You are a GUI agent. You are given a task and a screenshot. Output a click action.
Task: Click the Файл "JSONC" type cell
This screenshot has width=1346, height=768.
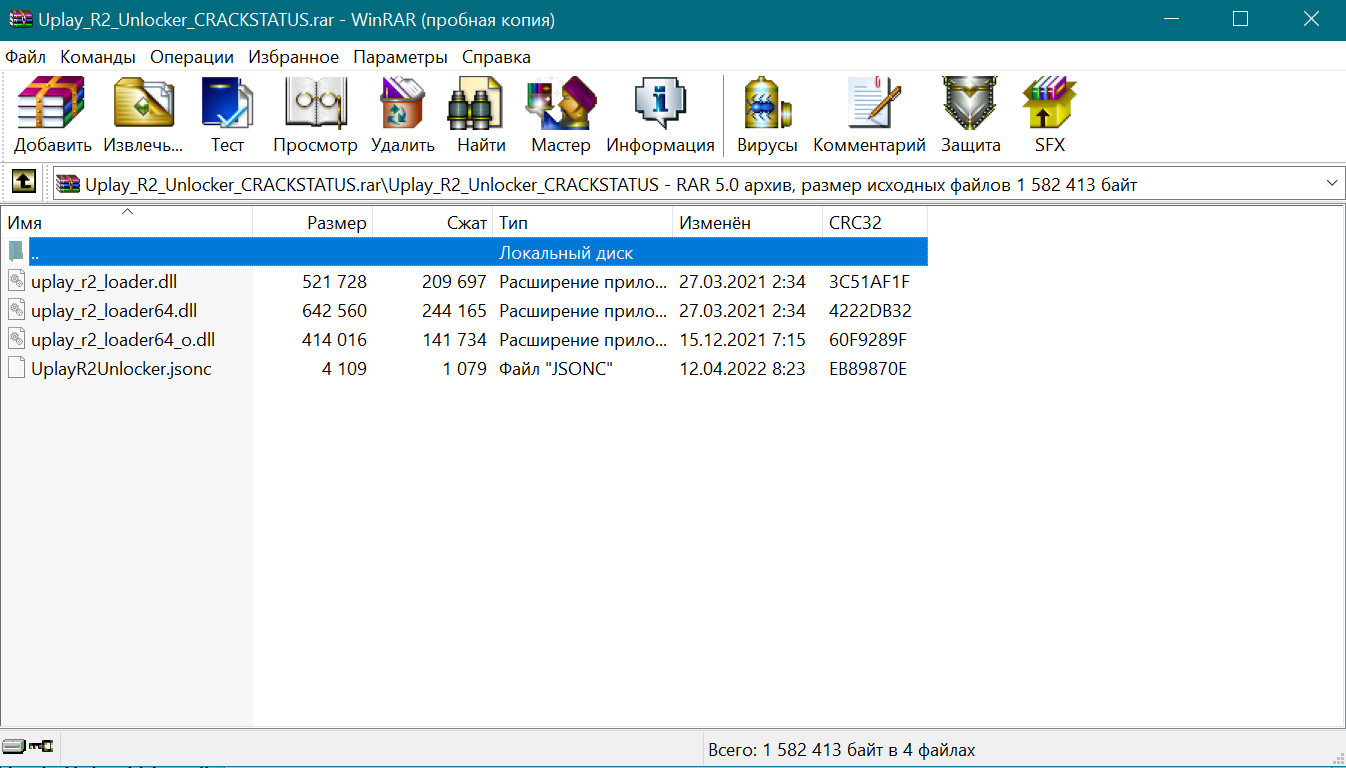(x=556, y=369)
